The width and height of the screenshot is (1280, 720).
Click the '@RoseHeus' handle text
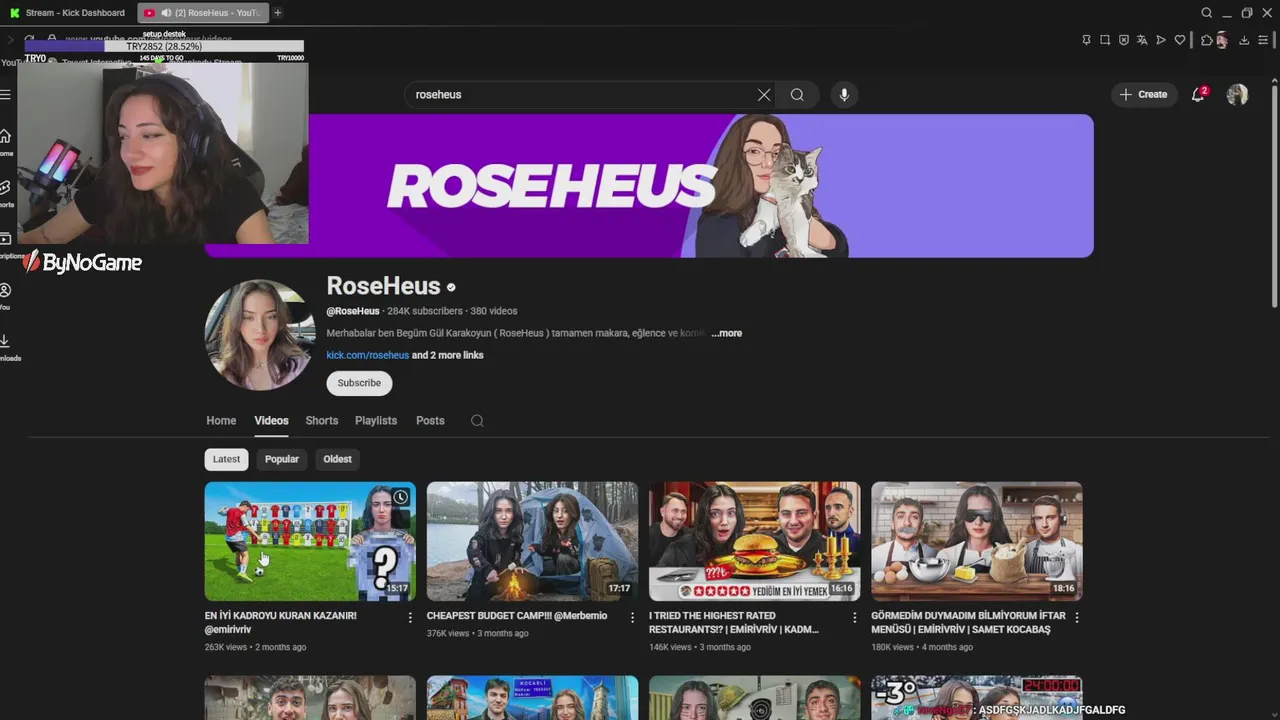[353, 311]
